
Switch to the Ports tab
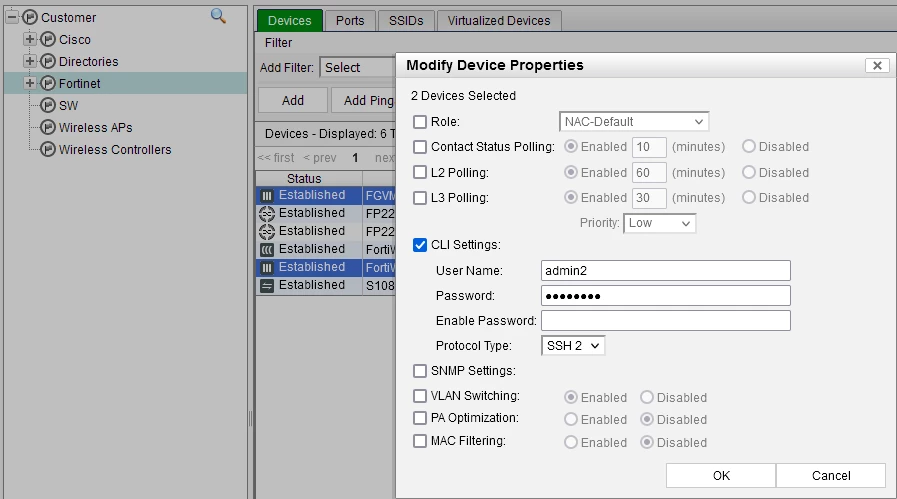tap(350, 21)
